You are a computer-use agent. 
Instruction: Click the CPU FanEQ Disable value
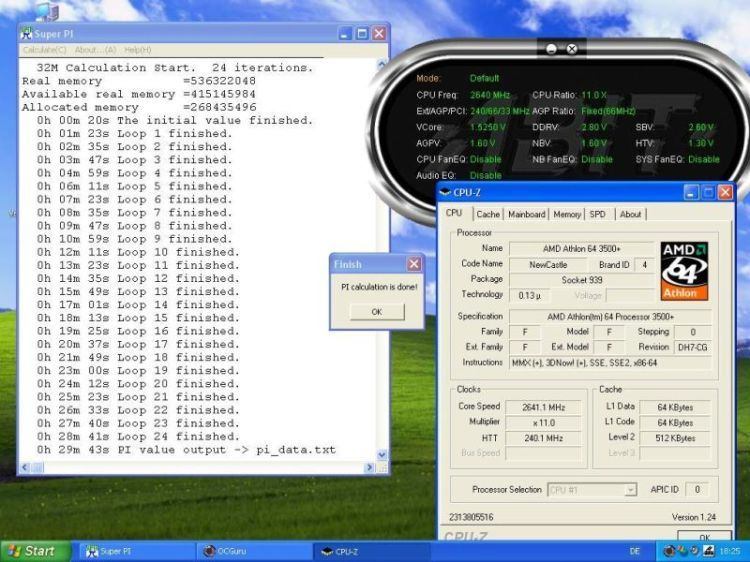click(x=485, y=159)
